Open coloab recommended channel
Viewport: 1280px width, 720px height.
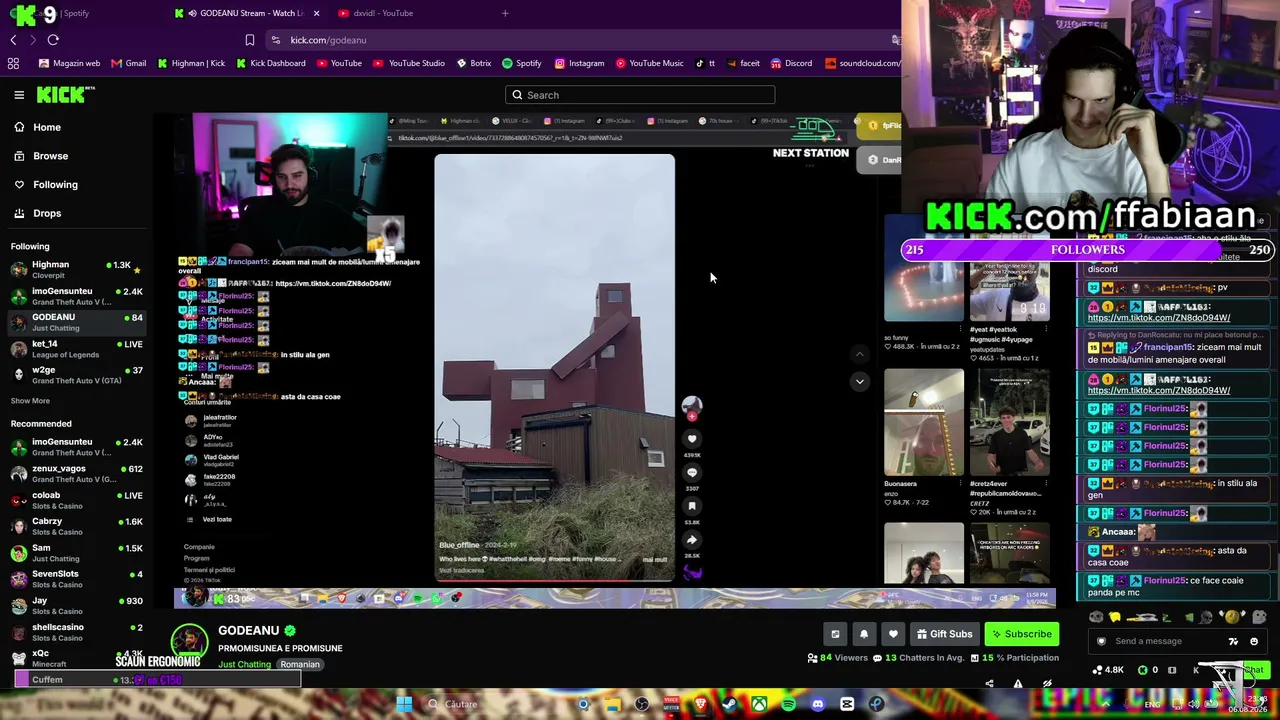click(x=76, y=500)
